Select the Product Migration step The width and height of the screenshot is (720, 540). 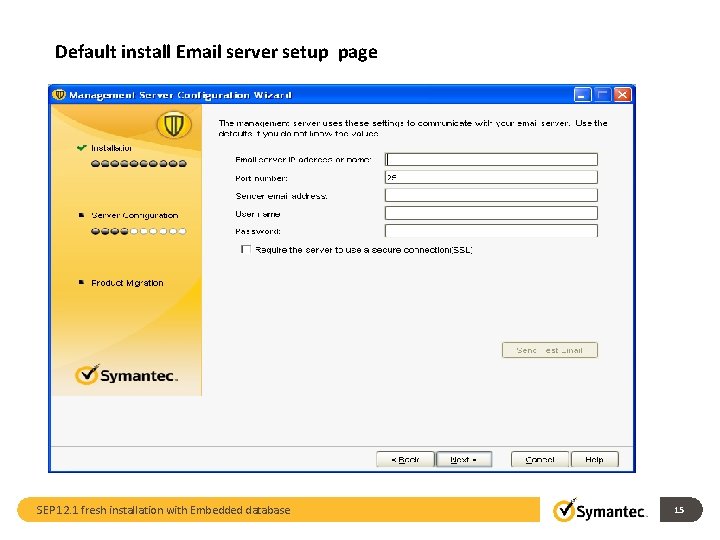point(127,283)
